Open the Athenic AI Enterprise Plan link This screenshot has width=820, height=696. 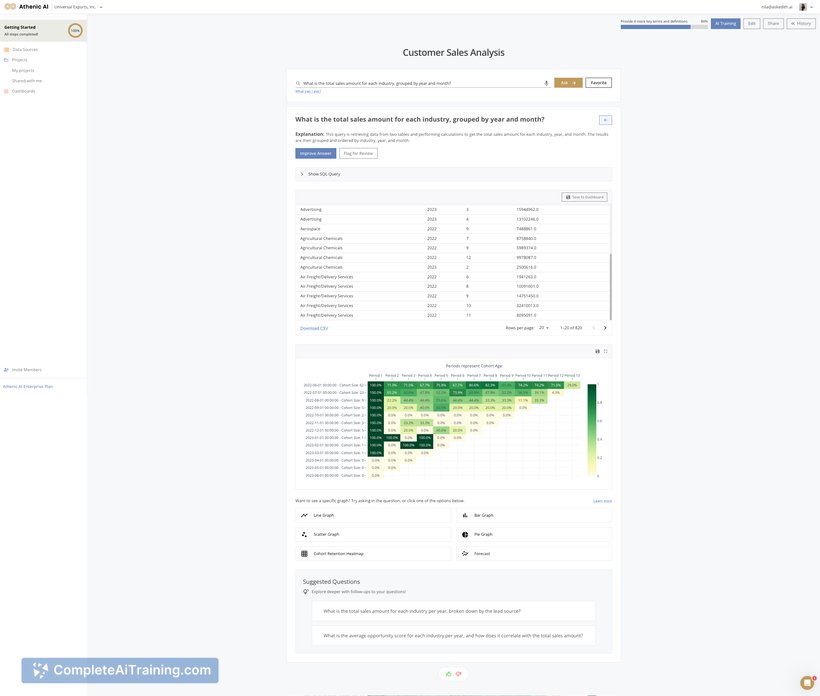[x=28, y=387]
